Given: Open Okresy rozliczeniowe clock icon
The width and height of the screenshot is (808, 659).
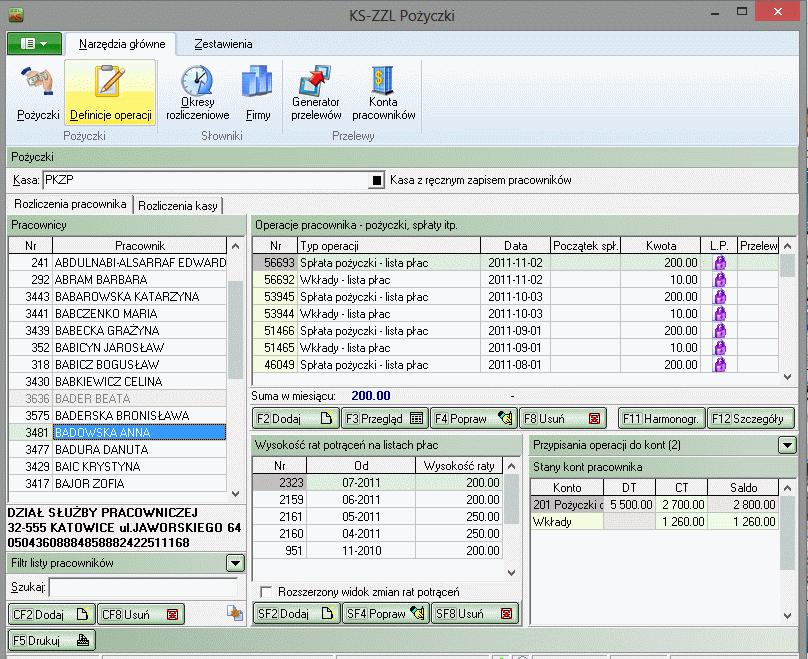Looking at the screenshot, I should point(197,93).
